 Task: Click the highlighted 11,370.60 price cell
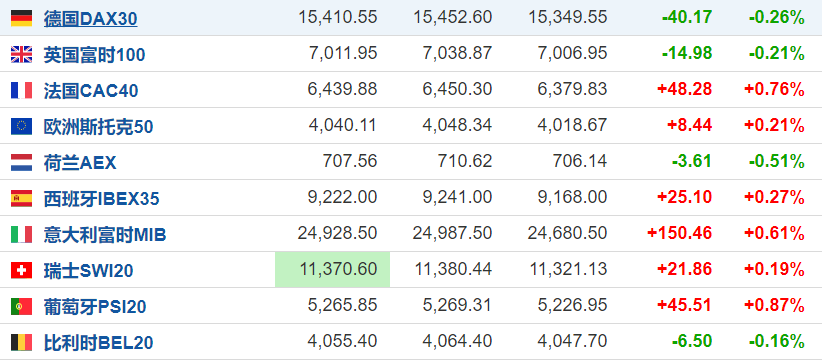tap(332, 270)
